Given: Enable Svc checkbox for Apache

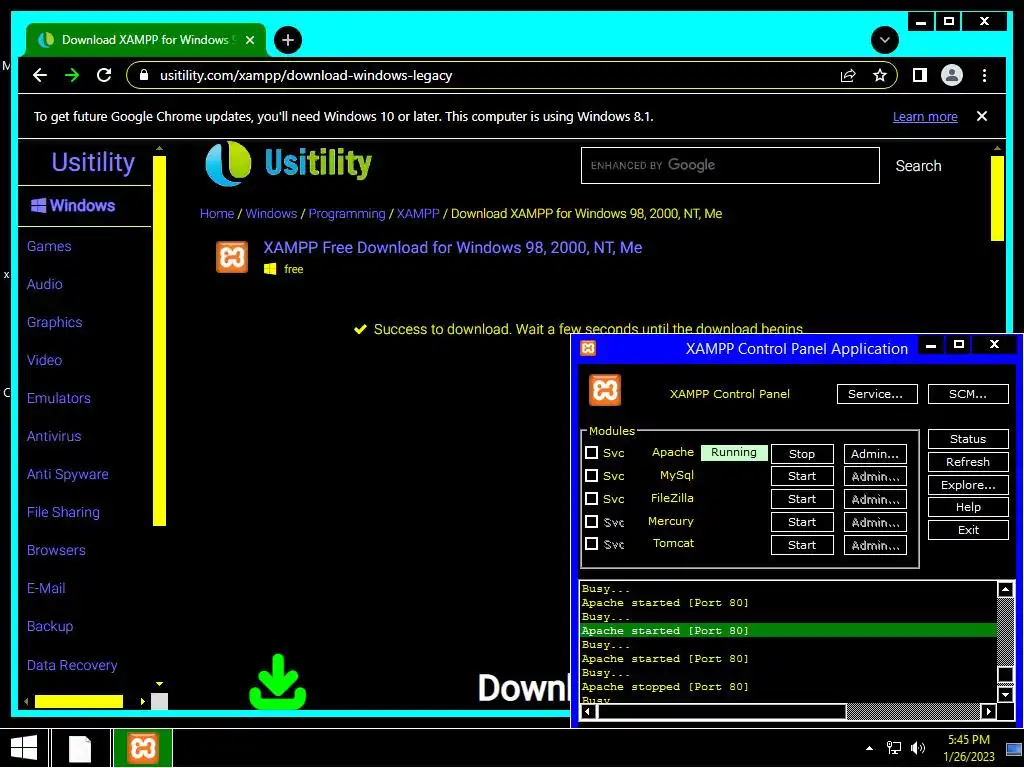Looking at the screenshot, I should pos(591,453).
